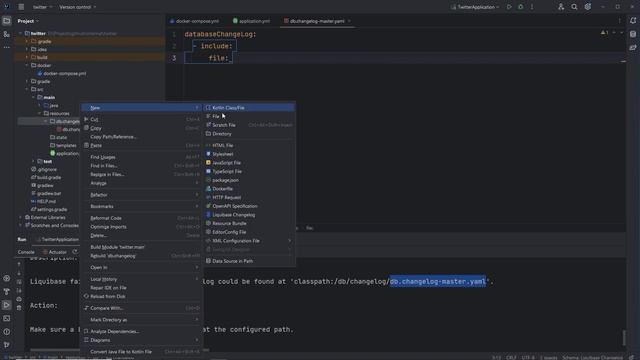Open the Git tool window icon
The height and width of the screenshot is (360, 640).
[x=7, y=345]
